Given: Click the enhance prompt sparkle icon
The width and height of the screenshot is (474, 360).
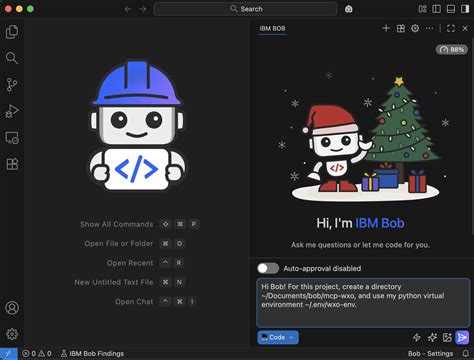Looking at the screenshot, I should [x=432, y=337].
